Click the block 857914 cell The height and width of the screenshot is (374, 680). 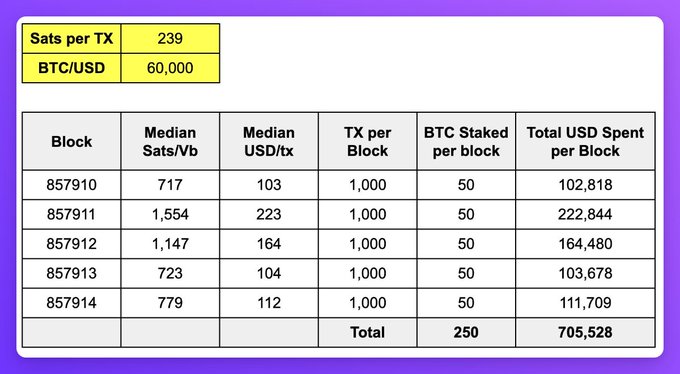click(72, 303)
